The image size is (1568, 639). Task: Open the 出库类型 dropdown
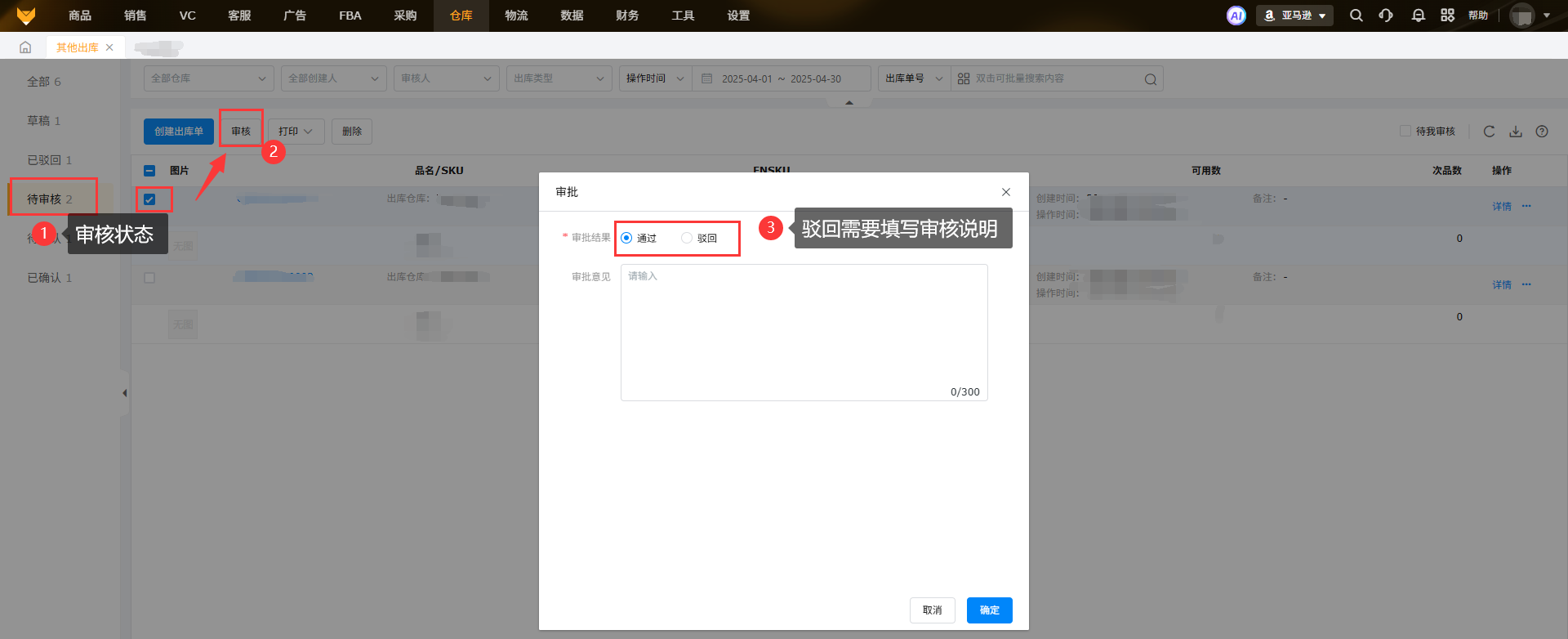tap(559, 78)
